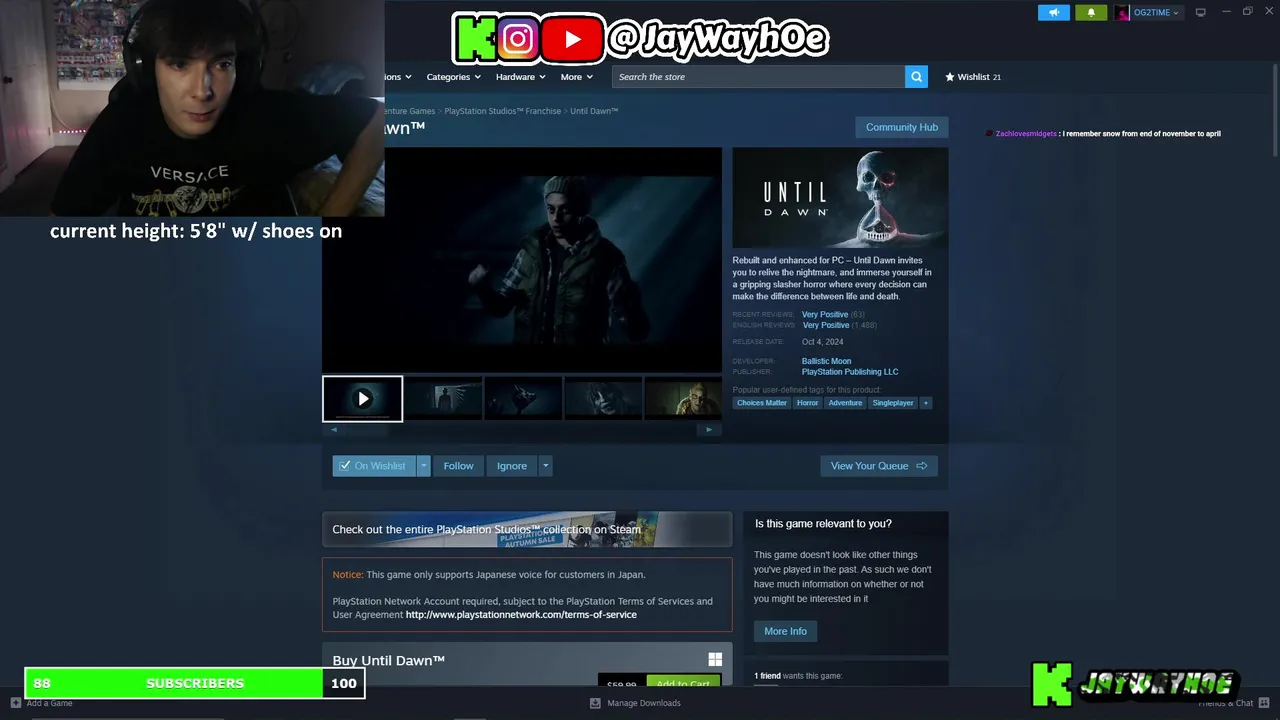Open the PlayStation Studios Franchise breadcrumb

(502, 111)
